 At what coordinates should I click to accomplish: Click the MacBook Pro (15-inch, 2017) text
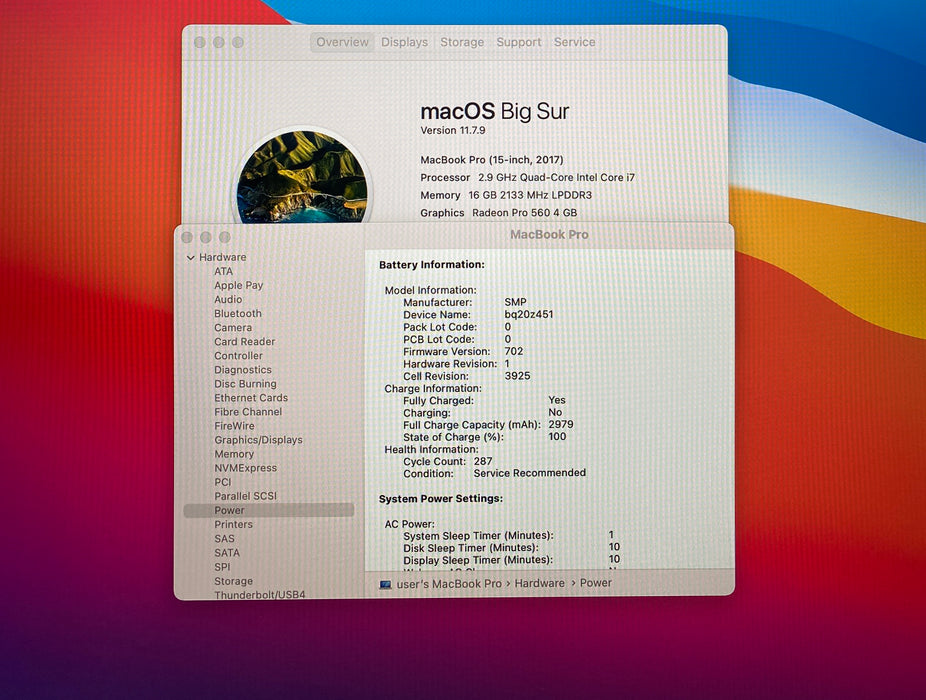click(x=492, y=159)
